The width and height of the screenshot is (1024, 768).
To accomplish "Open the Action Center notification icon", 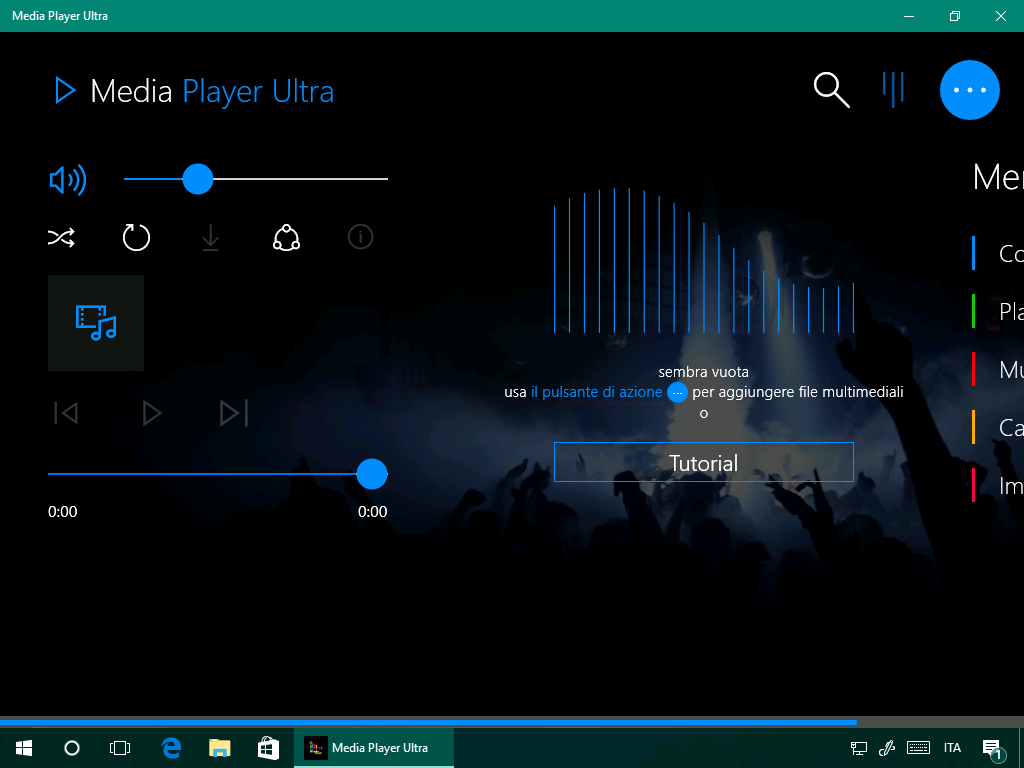I will click(993, 749).
